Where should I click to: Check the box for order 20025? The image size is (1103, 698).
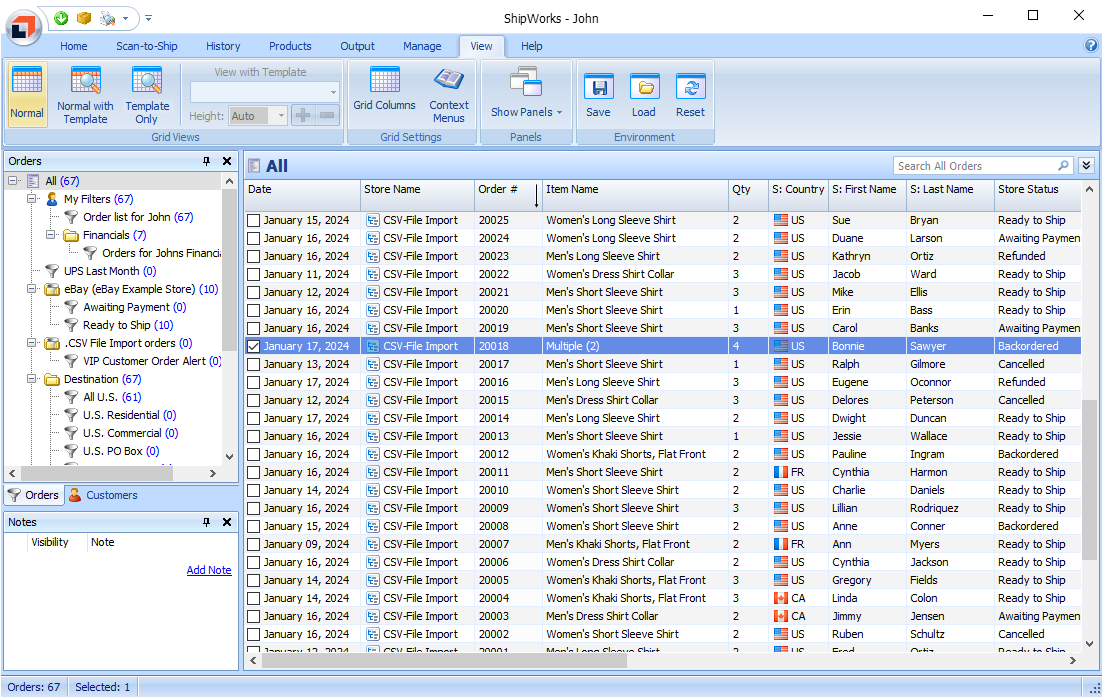point(254,220)
